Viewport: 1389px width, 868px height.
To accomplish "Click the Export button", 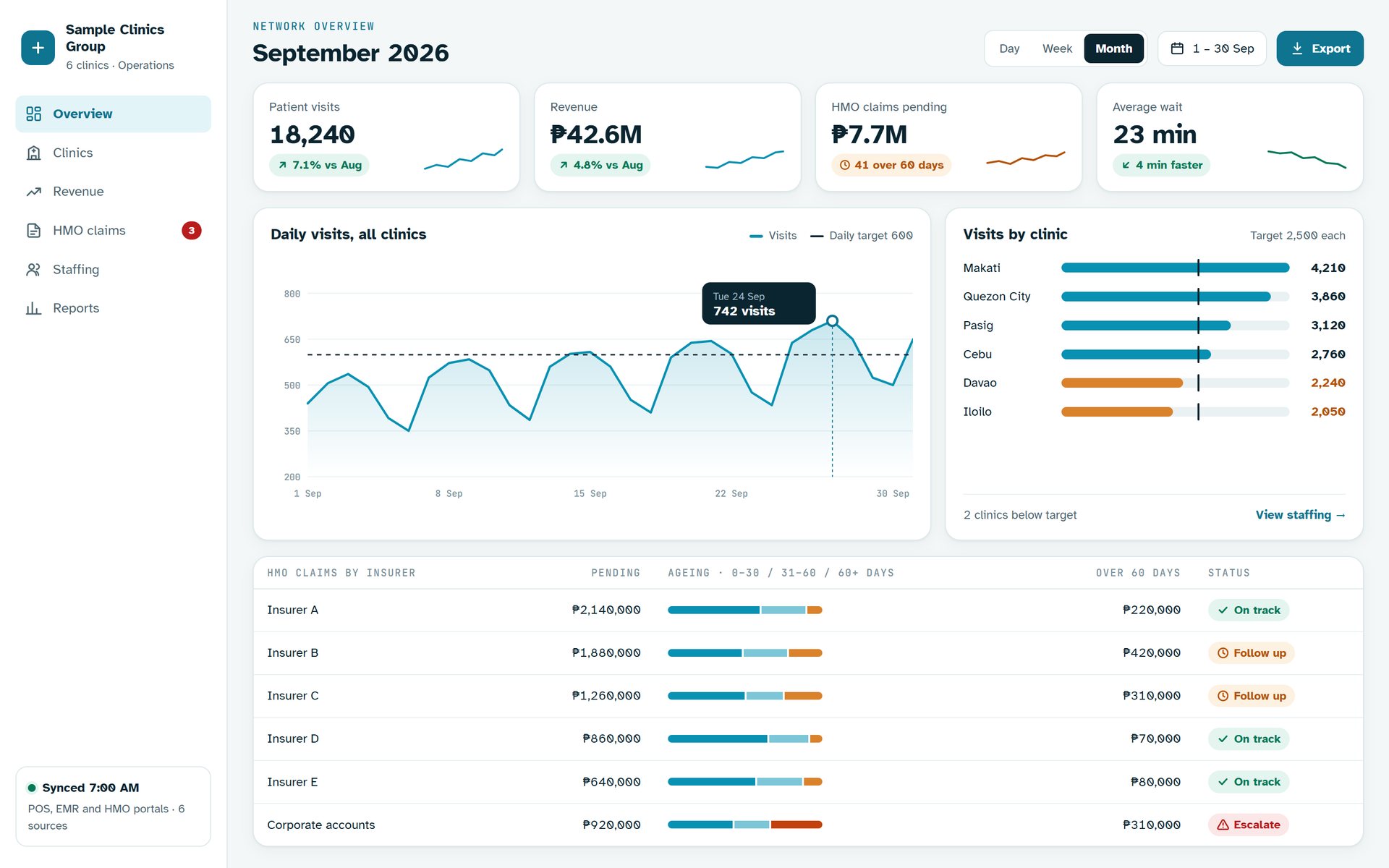I will [1320, 48].
